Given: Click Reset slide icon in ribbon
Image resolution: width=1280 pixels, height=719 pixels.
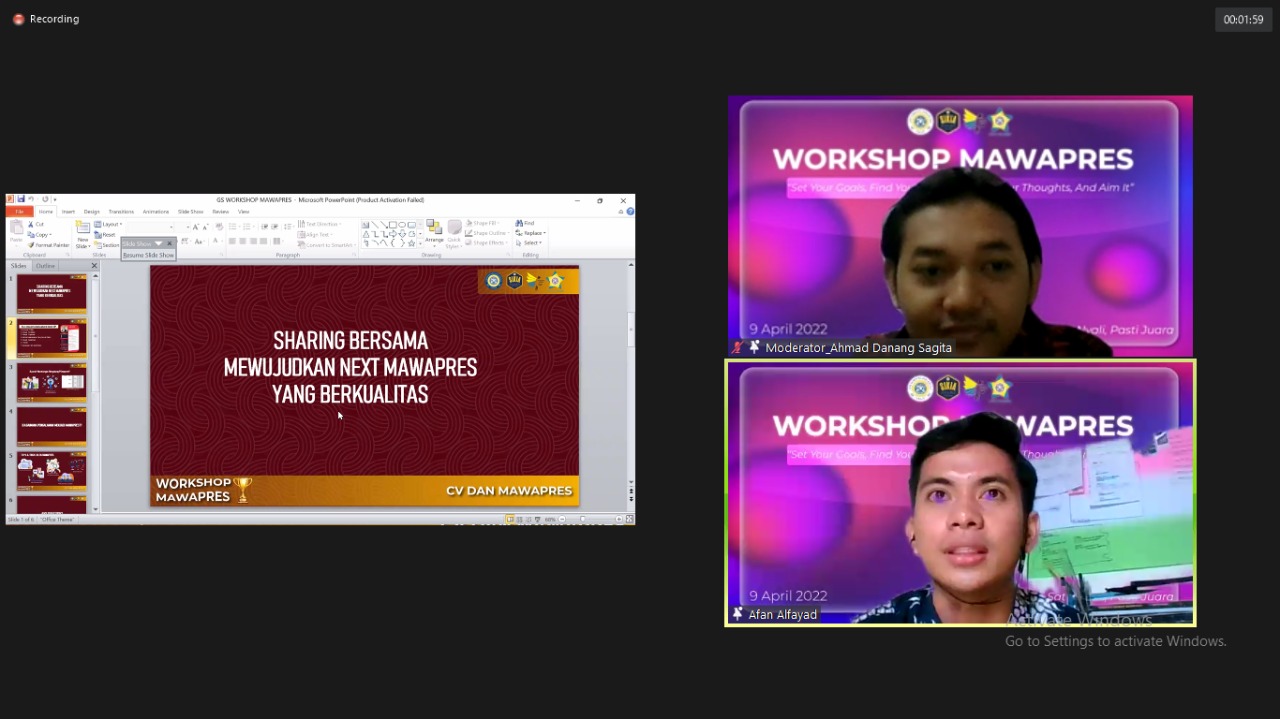Looking at the screenshot, I should tap(98, 234).
